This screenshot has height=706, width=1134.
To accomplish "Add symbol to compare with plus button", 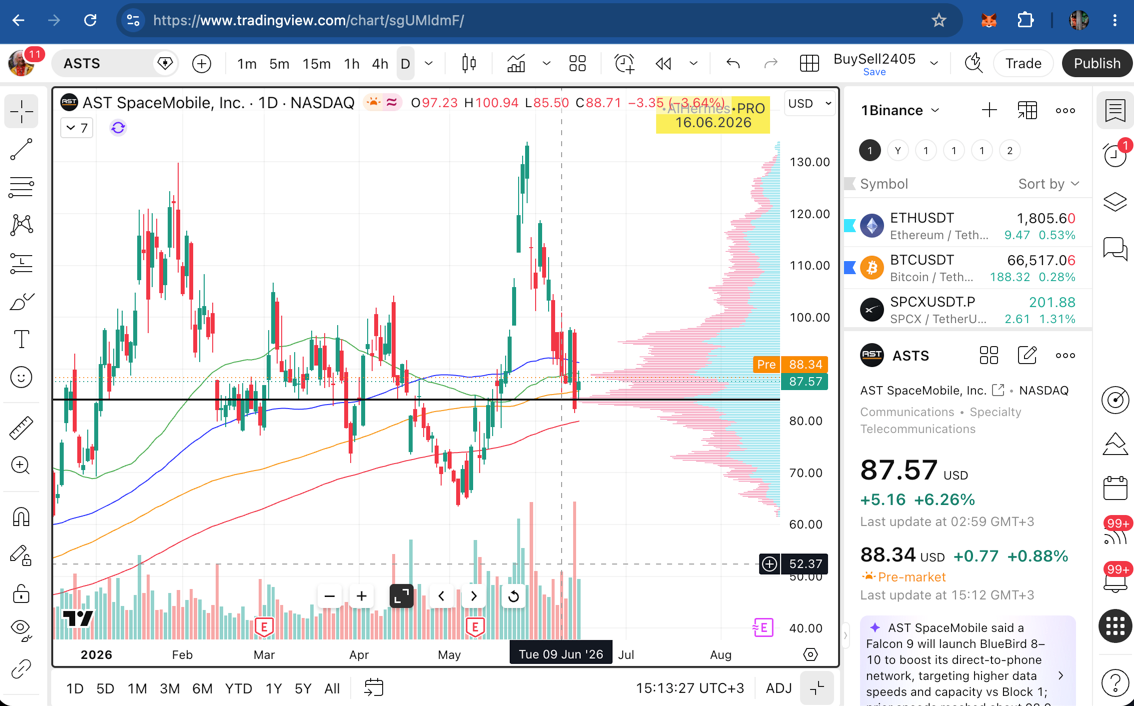I will click(202, 64).
